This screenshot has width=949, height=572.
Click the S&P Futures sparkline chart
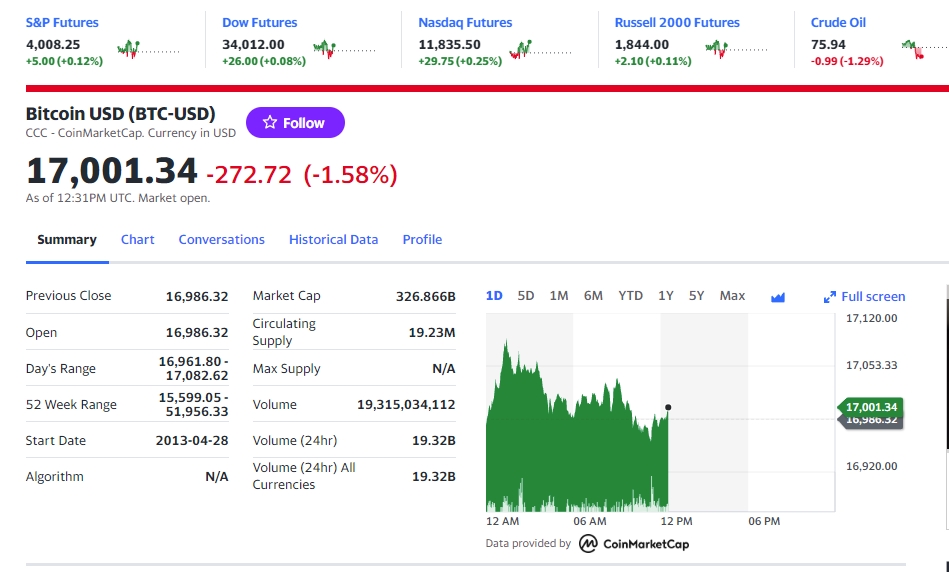pos(148,49)
